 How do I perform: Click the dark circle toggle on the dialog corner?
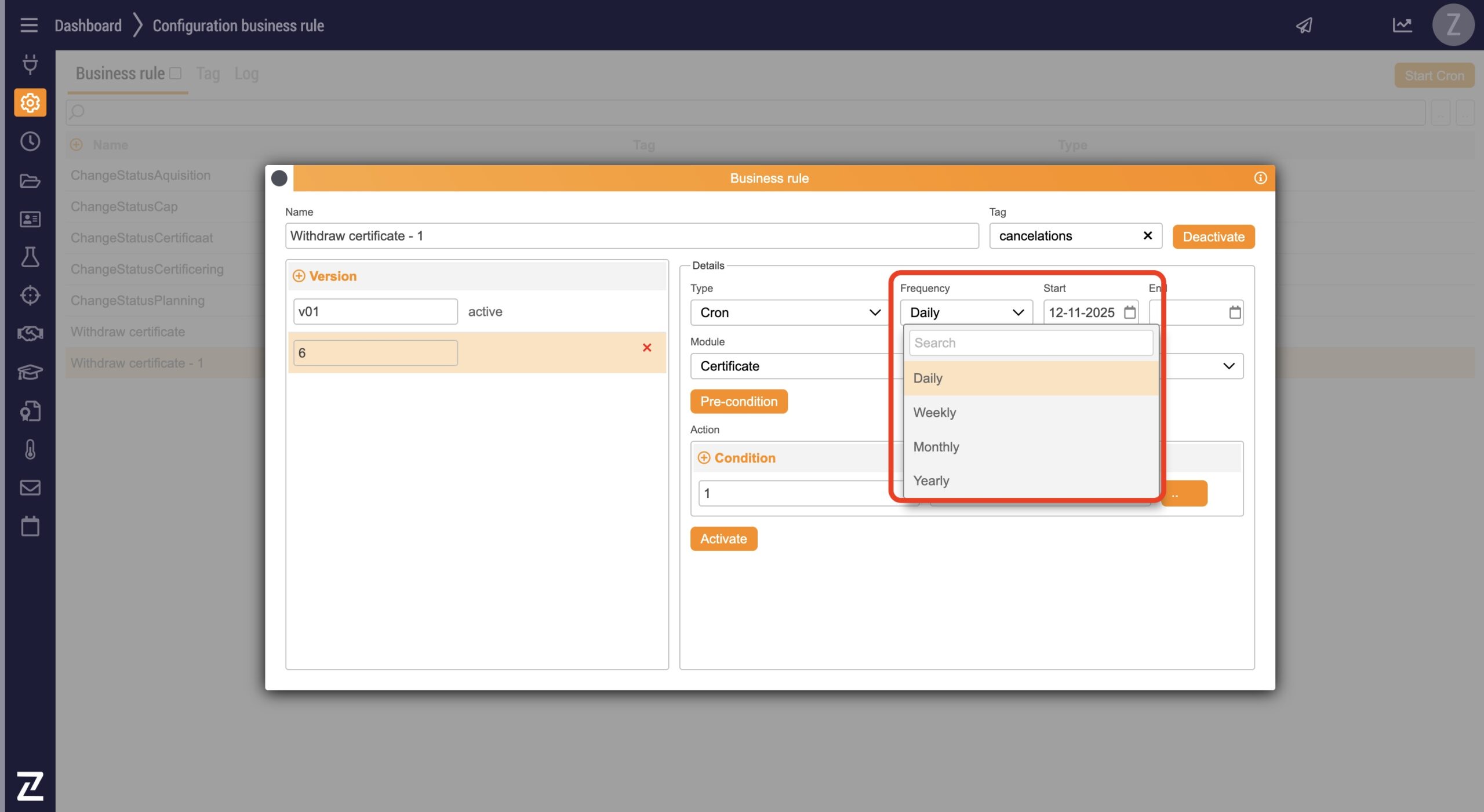tap(279, 178)
